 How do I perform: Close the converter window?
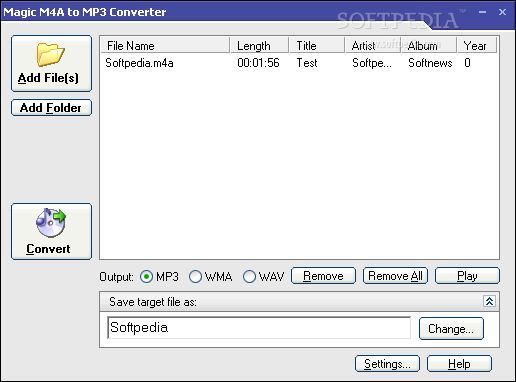coord(502,12)
